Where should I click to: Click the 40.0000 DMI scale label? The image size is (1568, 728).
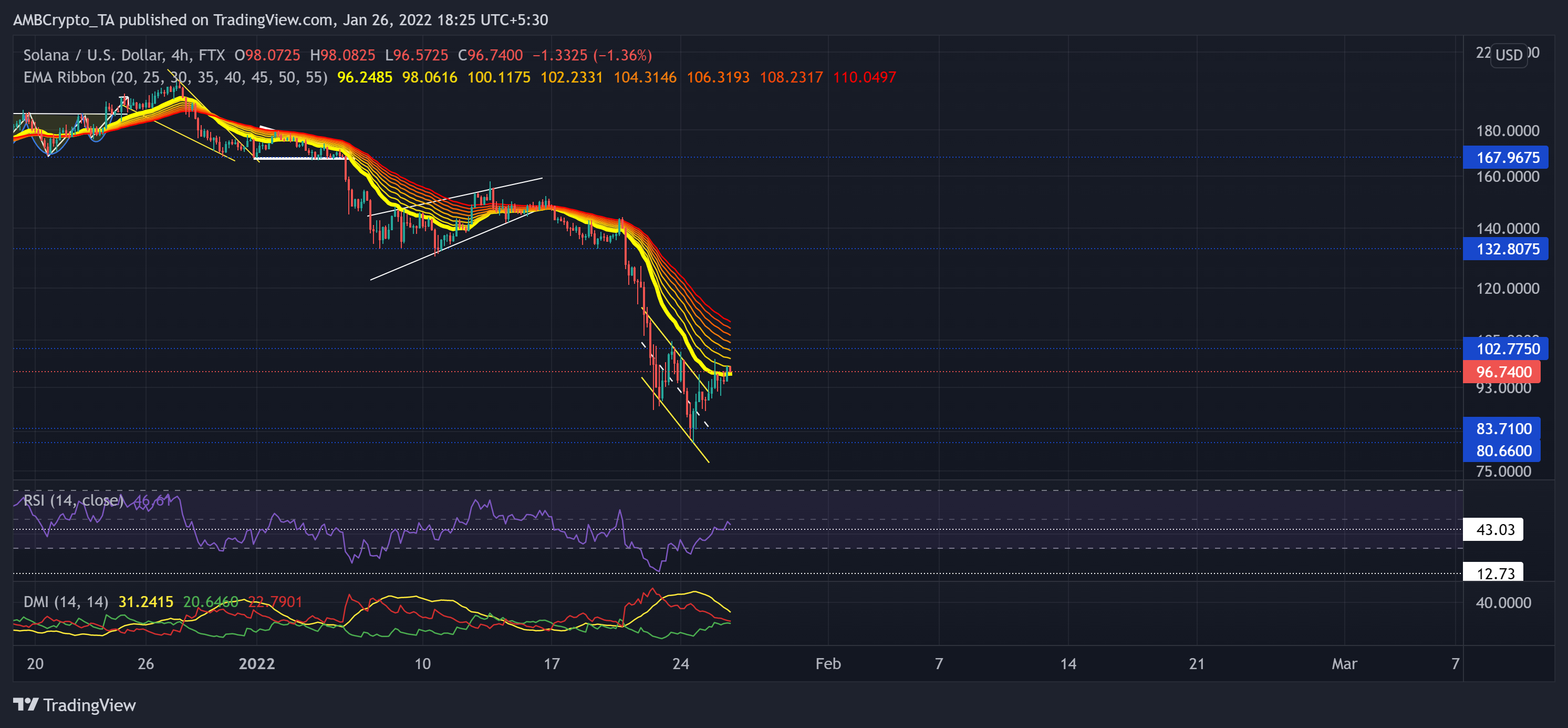(x=1503, y=602)
